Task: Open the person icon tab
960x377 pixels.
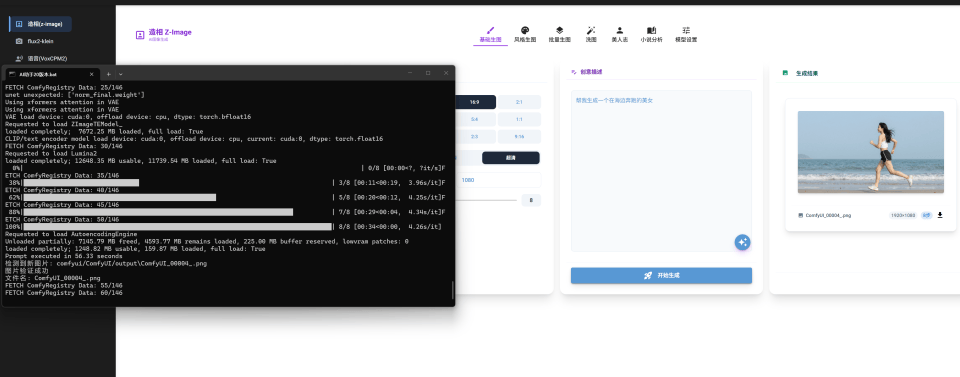Action: 620,34
